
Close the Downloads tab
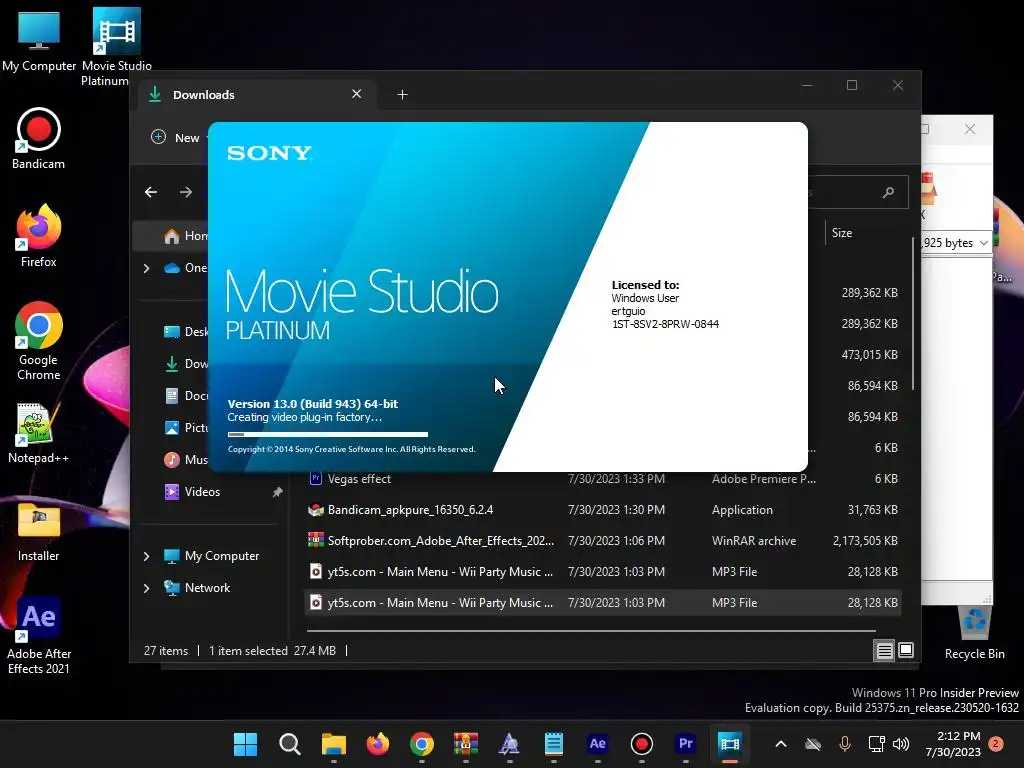click(357, 94)
